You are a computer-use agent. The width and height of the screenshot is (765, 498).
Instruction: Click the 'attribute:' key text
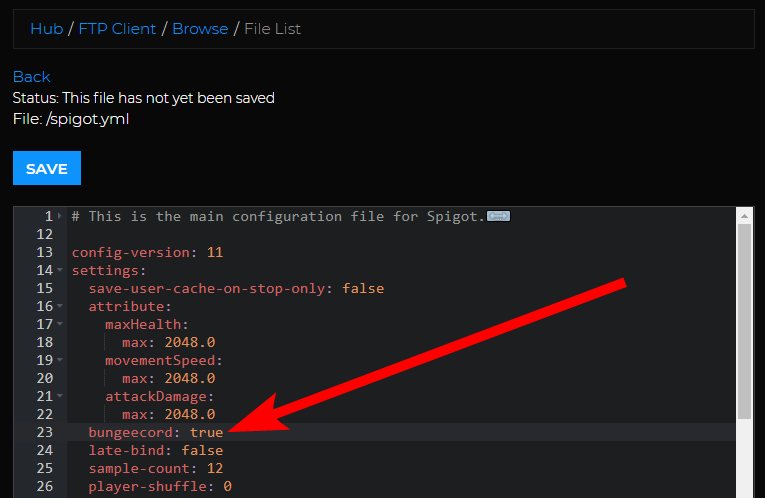tap(130, 306)
